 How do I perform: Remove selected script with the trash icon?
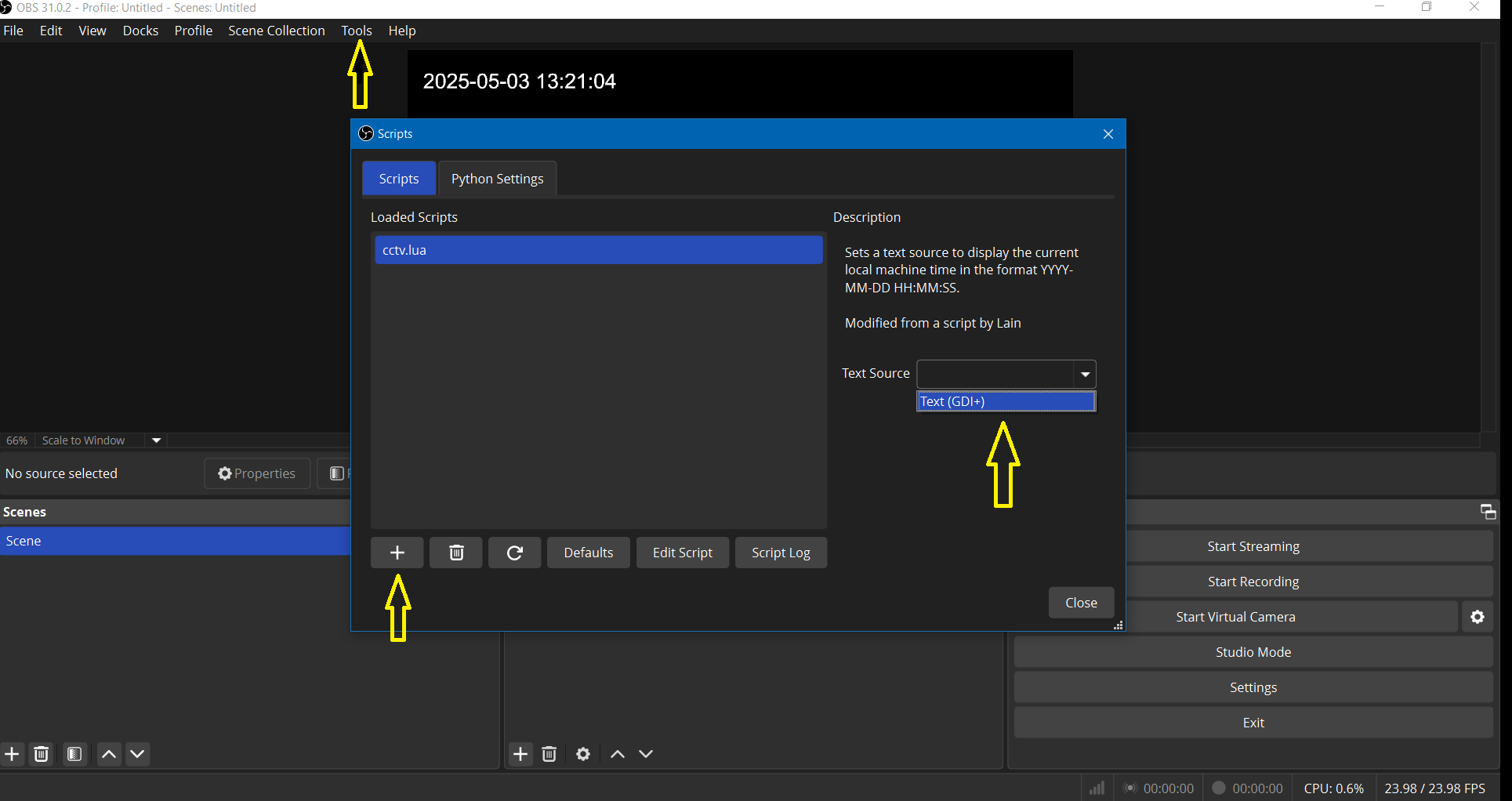point(456,553)
